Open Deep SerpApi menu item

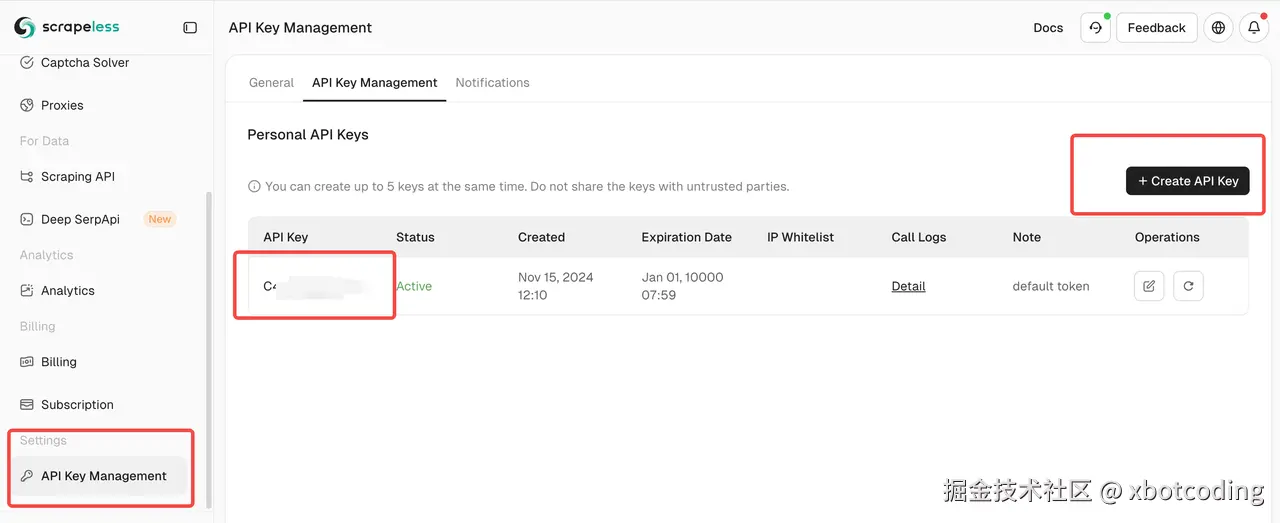coord(80,219)
